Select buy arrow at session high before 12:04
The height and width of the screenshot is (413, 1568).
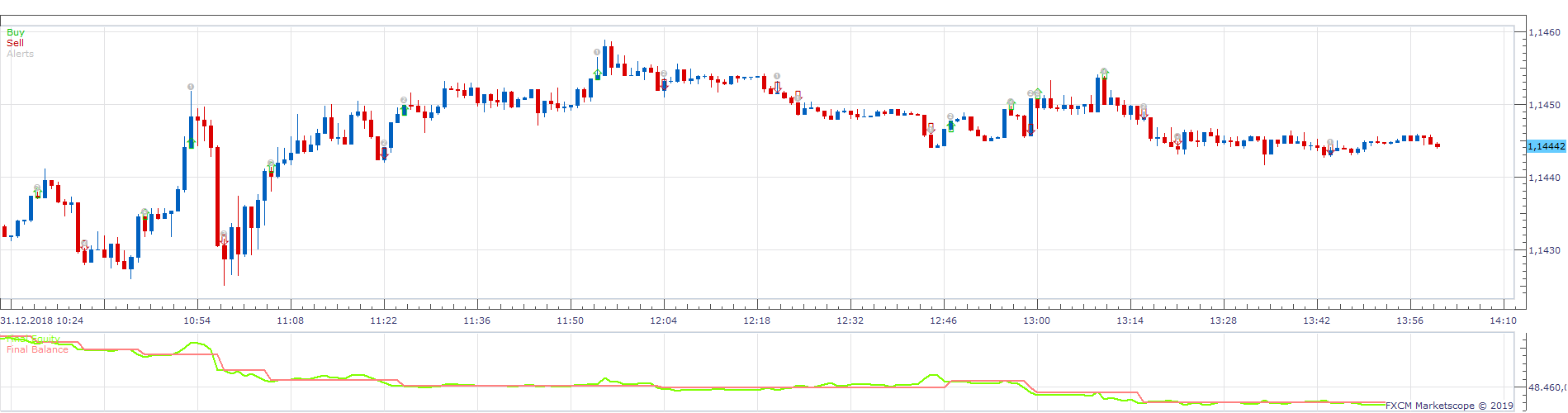(597, 74)
